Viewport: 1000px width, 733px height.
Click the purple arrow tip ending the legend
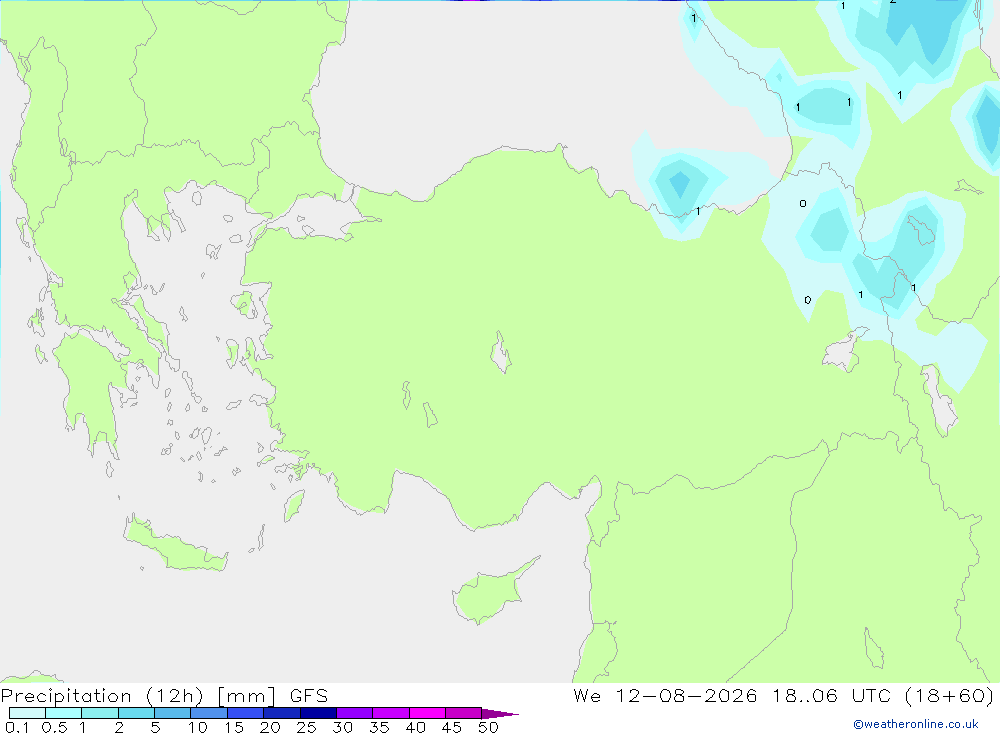pyautogui.click(x=500, y=713)
